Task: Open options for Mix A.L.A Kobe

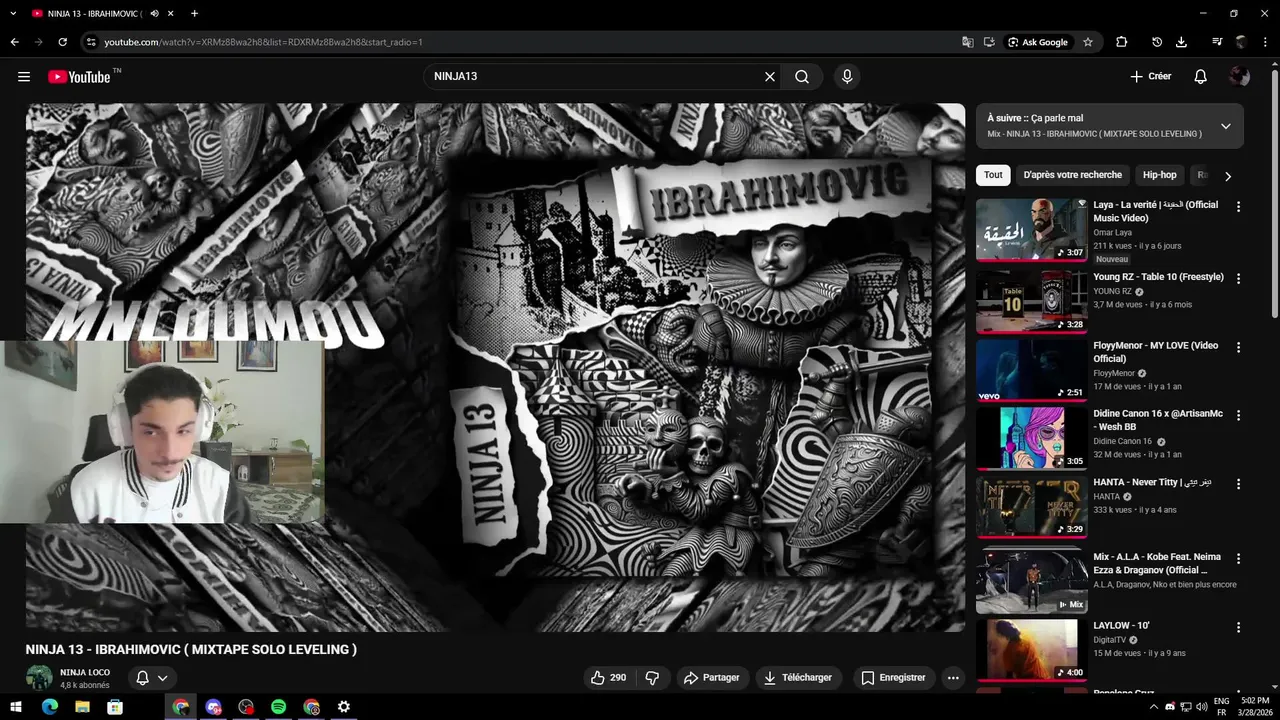Action: coord(1238,559)
